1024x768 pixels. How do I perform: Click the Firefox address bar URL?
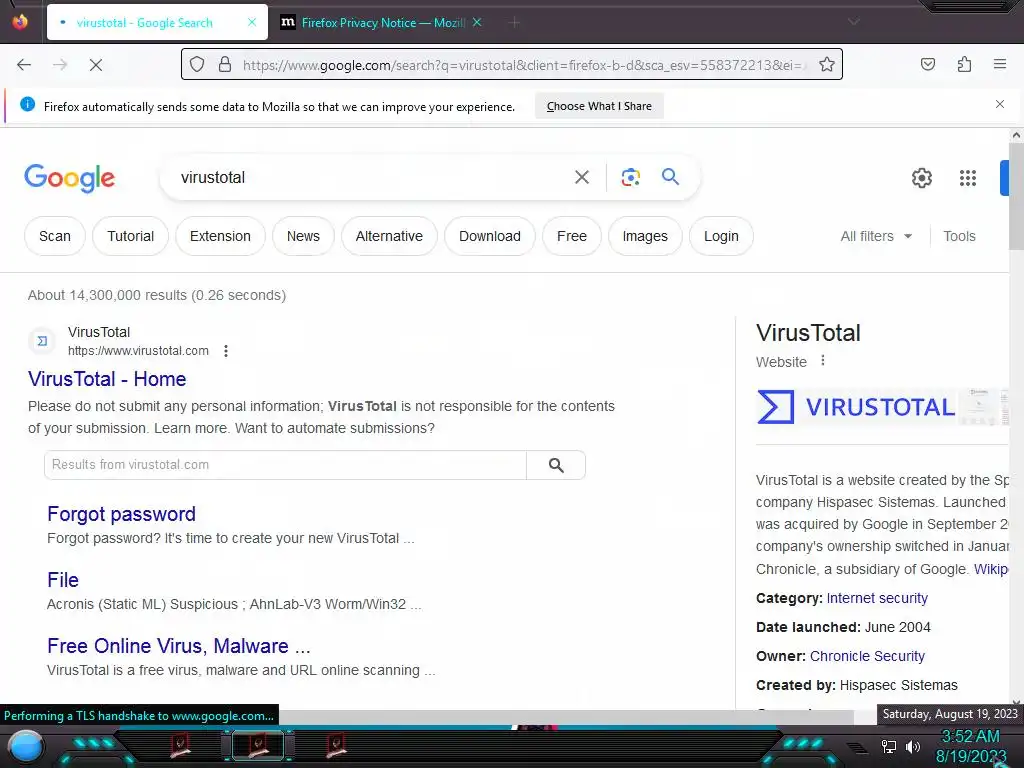pos(522,65)
